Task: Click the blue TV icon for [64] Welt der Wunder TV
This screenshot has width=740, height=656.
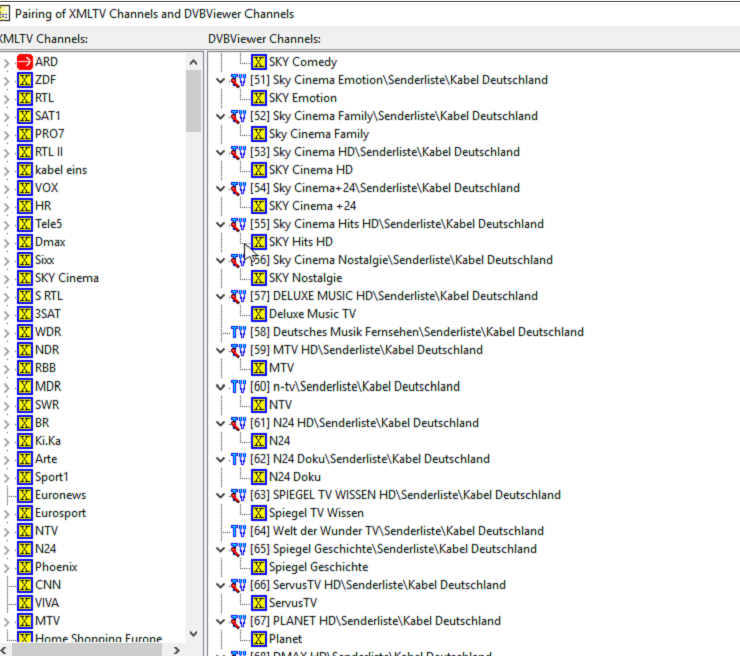Action: (238, 531)
